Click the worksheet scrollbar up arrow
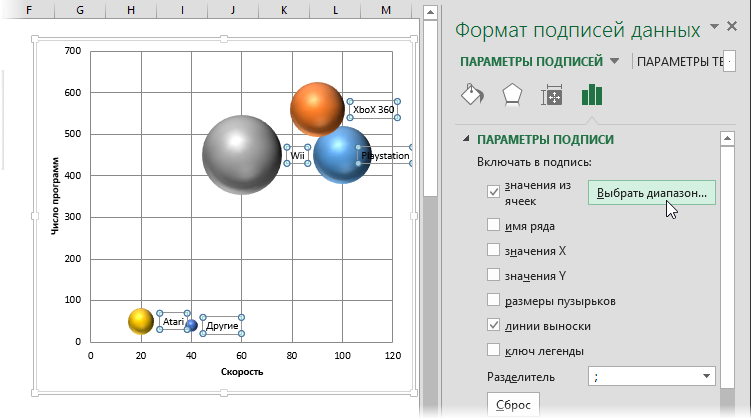 click(430, 13)
